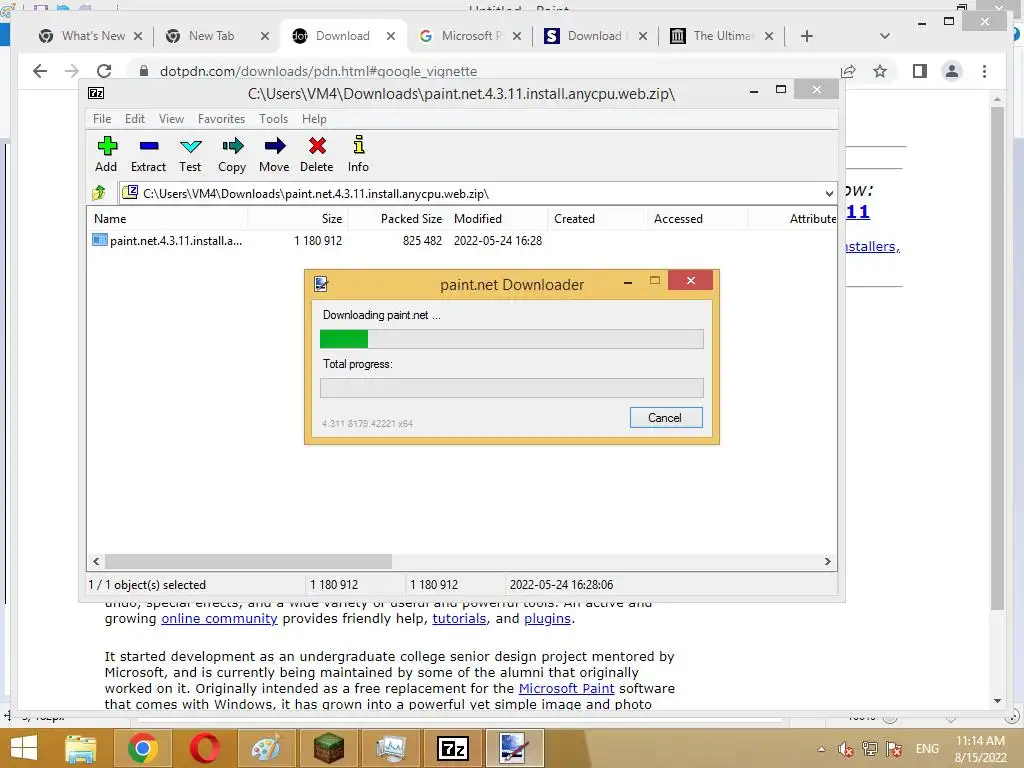
Task: Switch to the Paint app in the taskbar
Action: pyautogui.click(x=266, y=748)
